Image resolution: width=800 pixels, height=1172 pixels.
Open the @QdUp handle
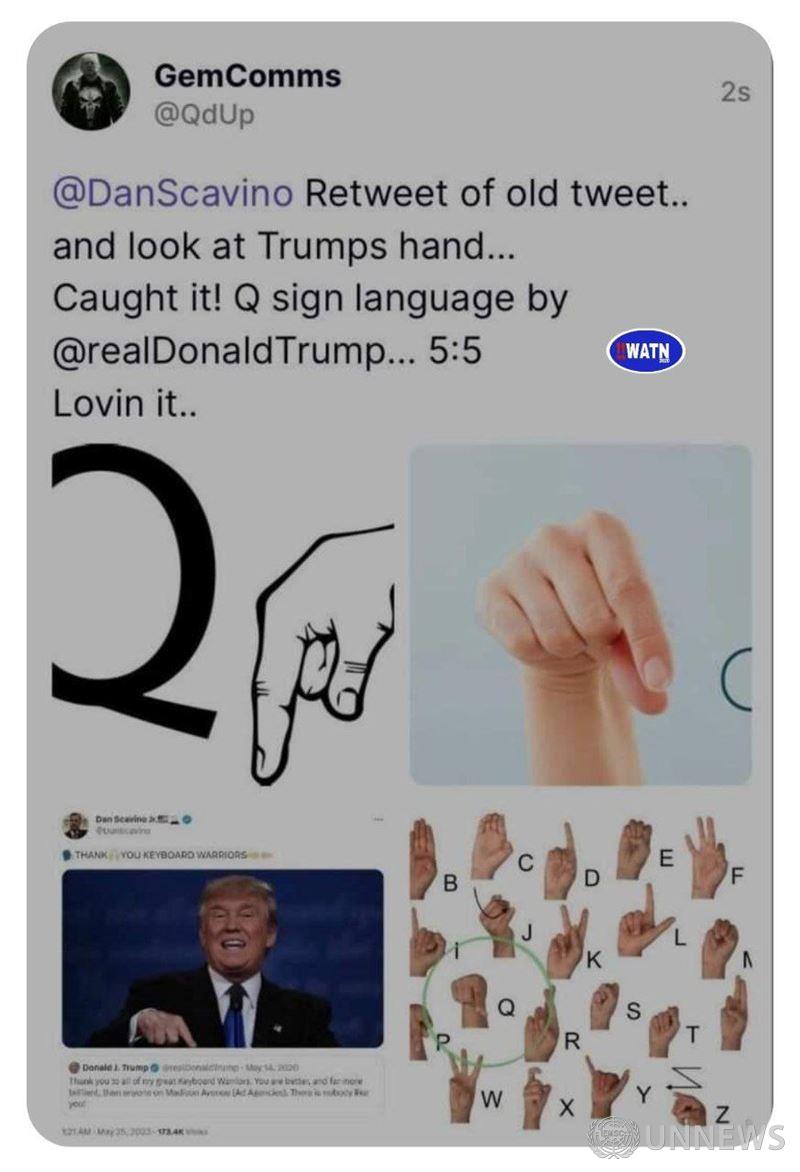tap(204, 114)
